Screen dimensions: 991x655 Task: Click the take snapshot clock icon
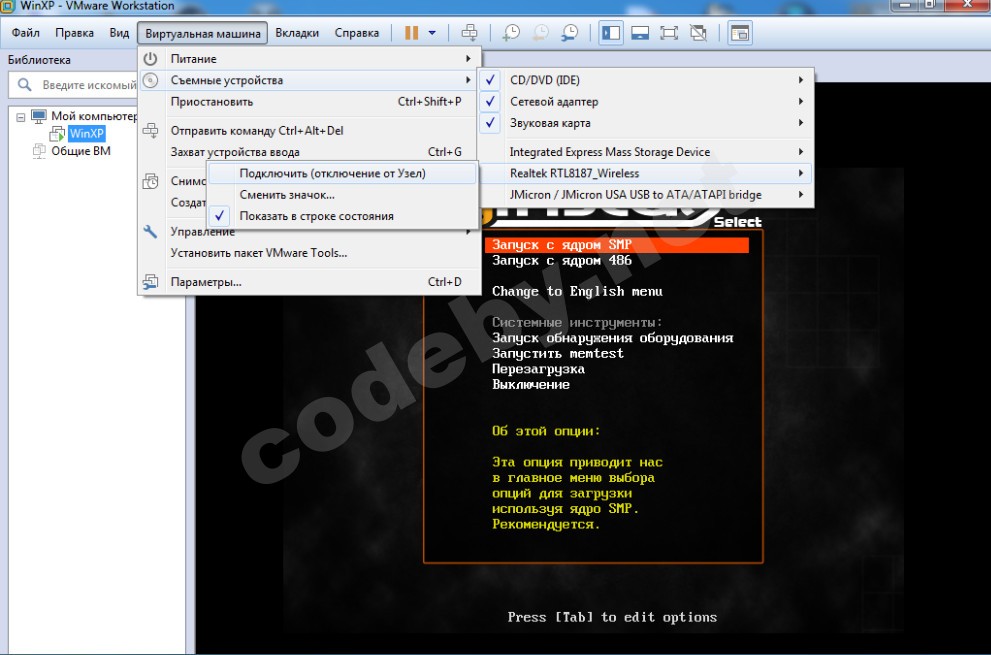tap(511, 33)
